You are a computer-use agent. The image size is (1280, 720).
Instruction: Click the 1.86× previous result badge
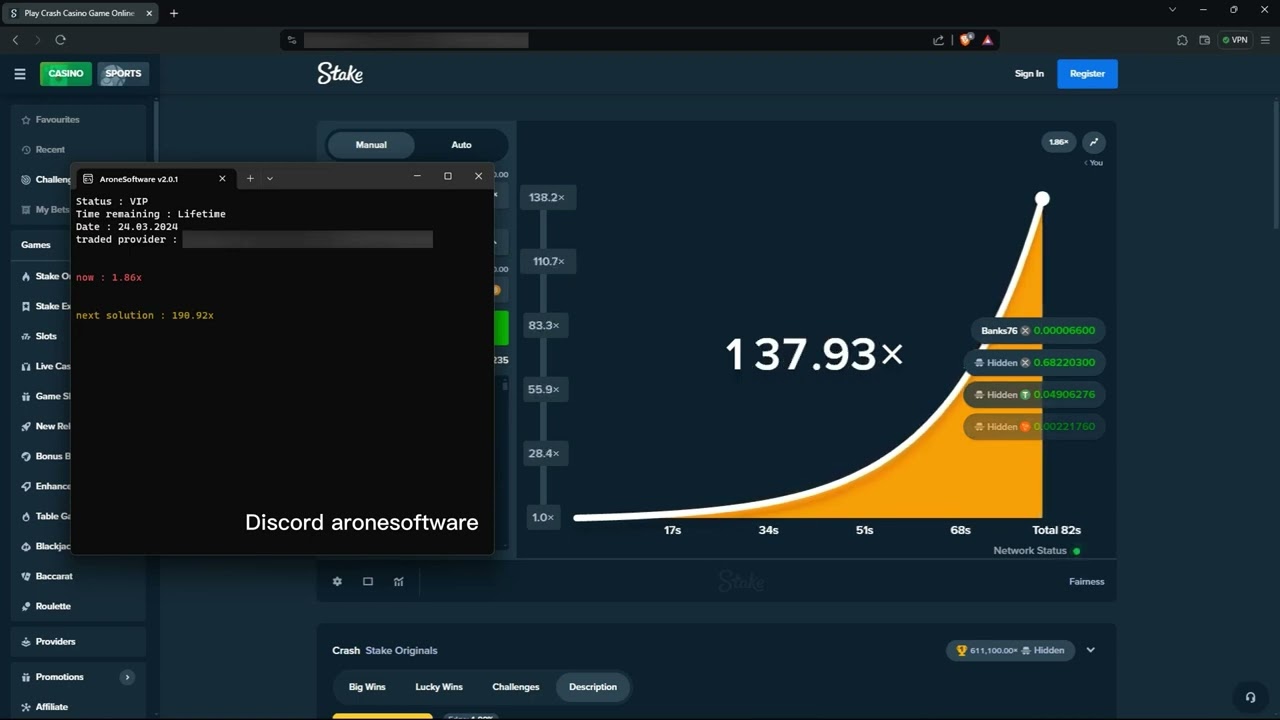(x=1058, y=142)
